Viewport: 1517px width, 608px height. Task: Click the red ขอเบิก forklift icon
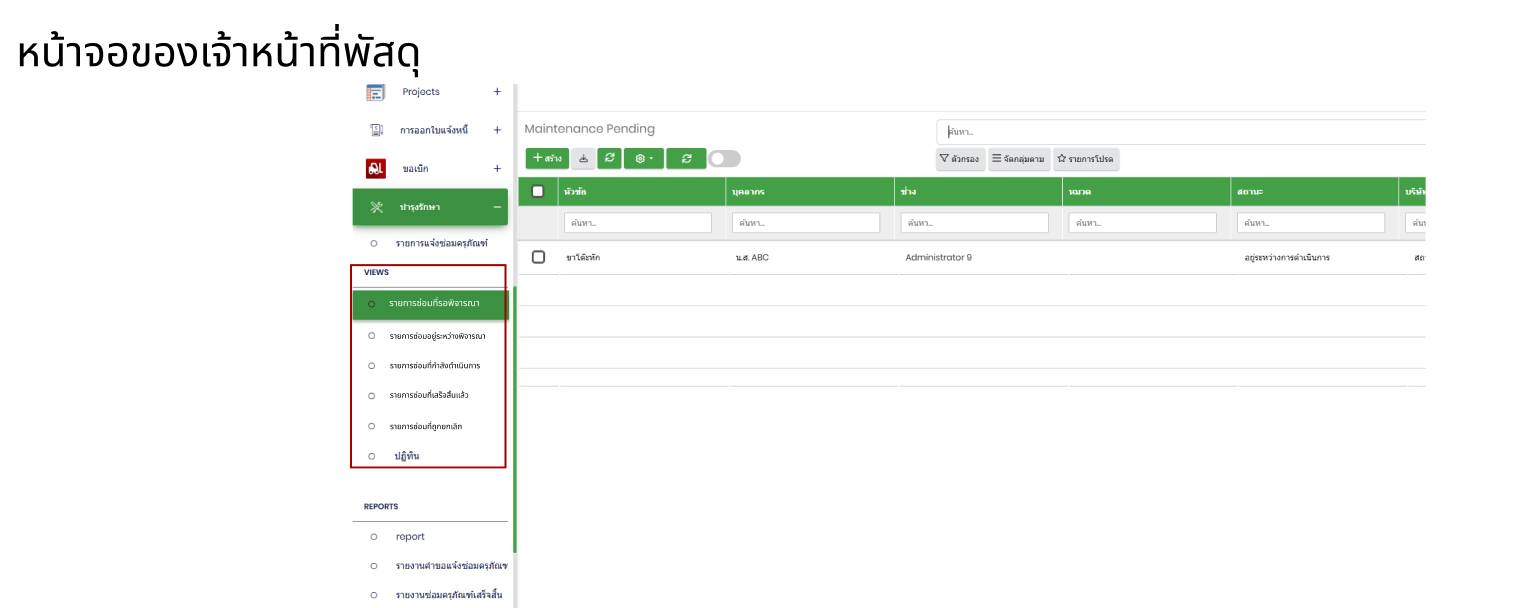376,169
